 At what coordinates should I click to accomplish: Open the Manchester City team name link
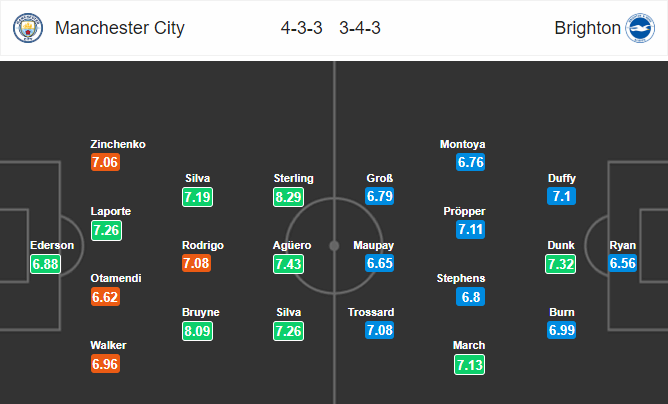coord(122,28)
